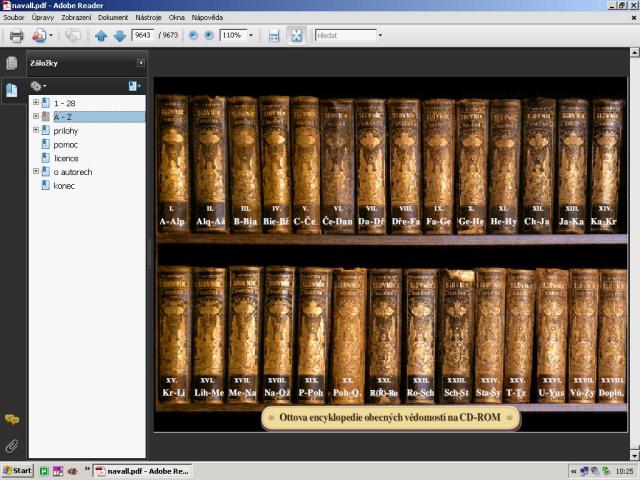
Task: Click the volume XXIII. Sch-St book spine
Action: point(456,336)
